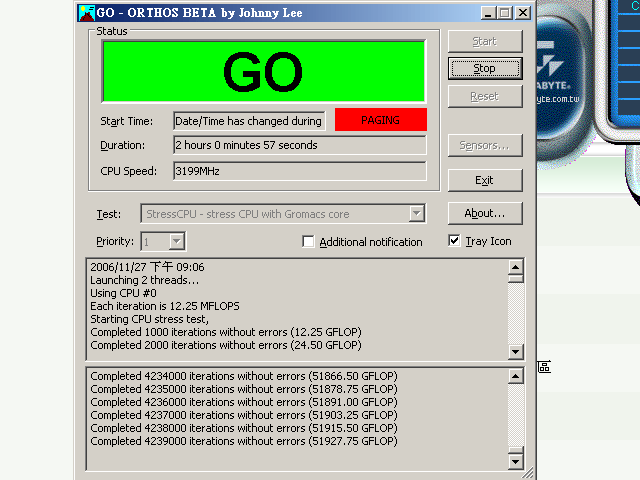Screen dimensions: 640x480
Task: Click the small icon beside the lower log
Action: click(x=544, y=367)
